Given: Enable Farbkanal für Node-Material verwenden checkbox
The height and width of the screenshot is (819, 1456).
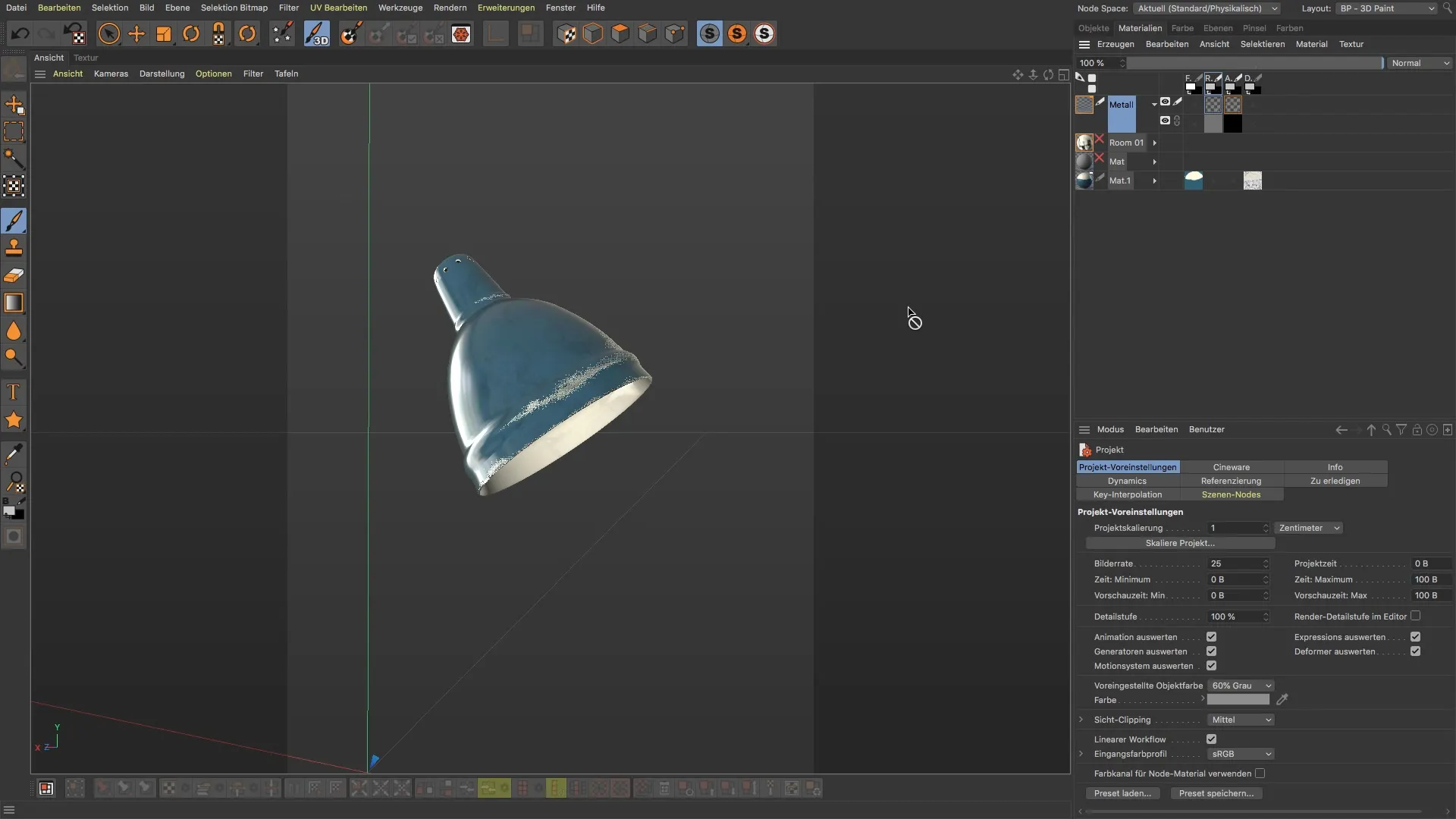Looking at the screenshot, I should click(x=1260, y=773).
